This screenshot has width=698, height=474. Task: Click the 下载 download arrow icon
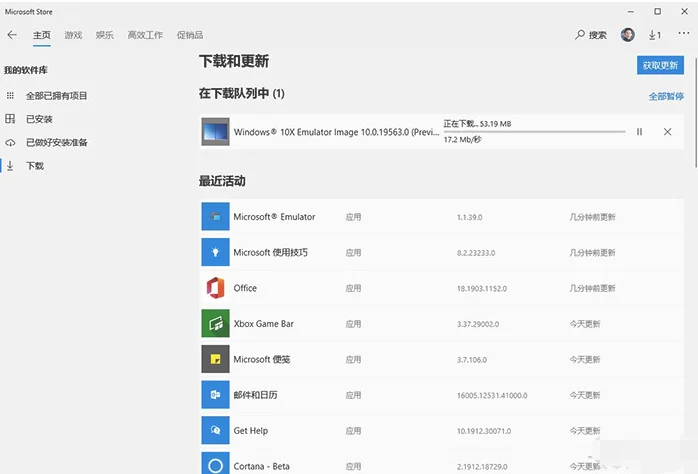10,166
